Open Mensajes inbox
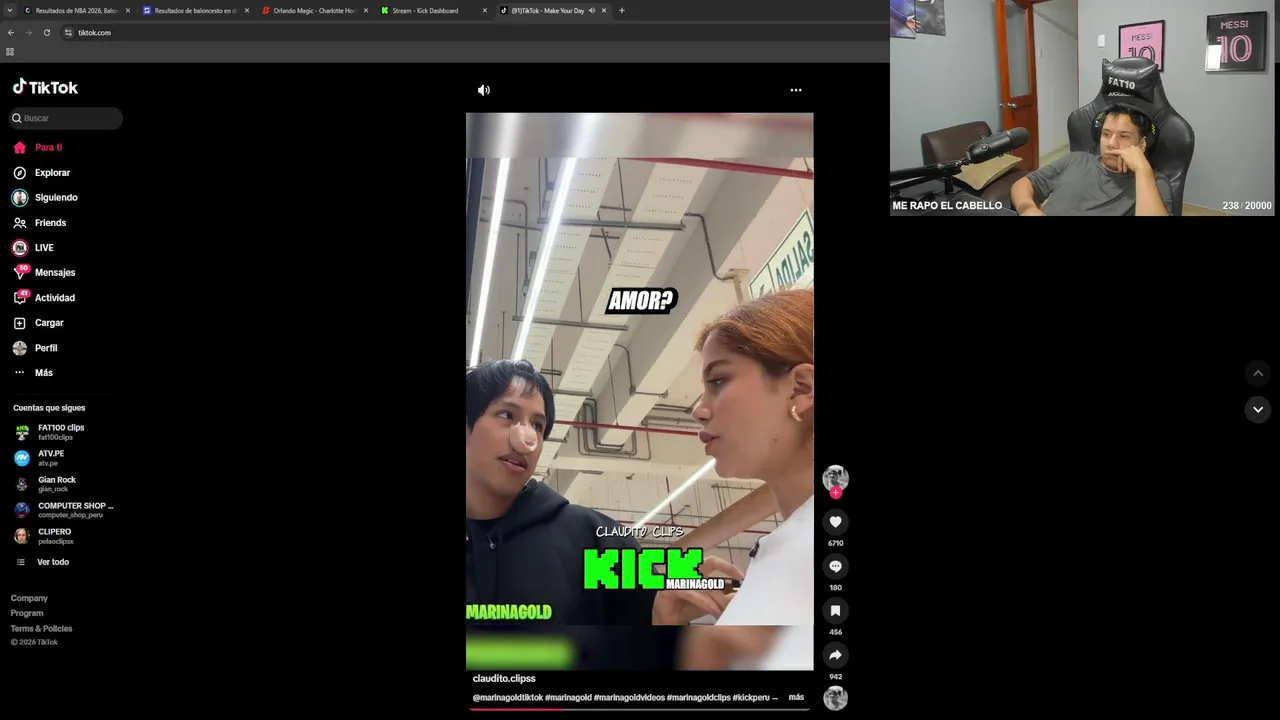This screenshot has height=720, width=1280. click(44, 272)
